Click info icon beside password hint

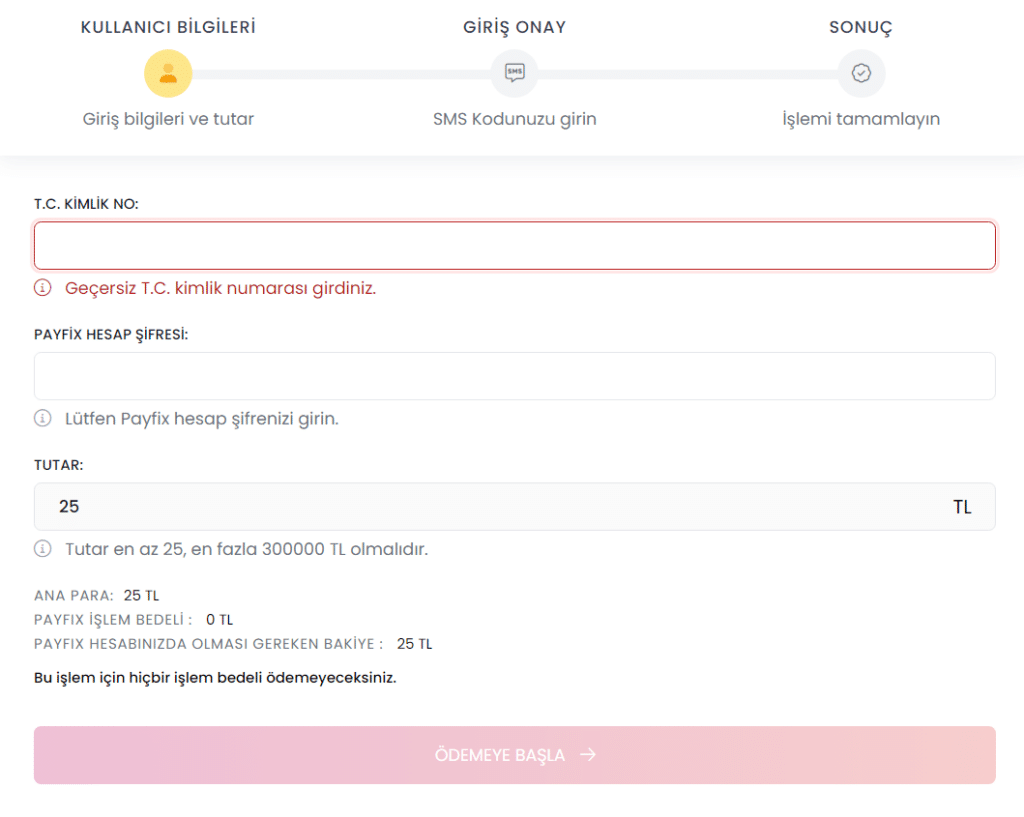coord(42,418)
